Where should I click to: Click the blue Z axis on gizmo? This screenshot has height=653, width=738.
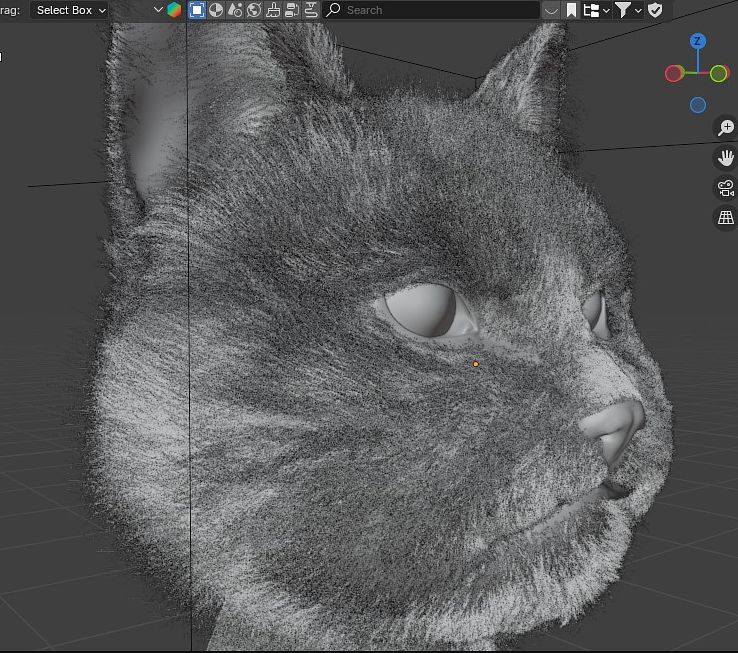click(698, 41)
